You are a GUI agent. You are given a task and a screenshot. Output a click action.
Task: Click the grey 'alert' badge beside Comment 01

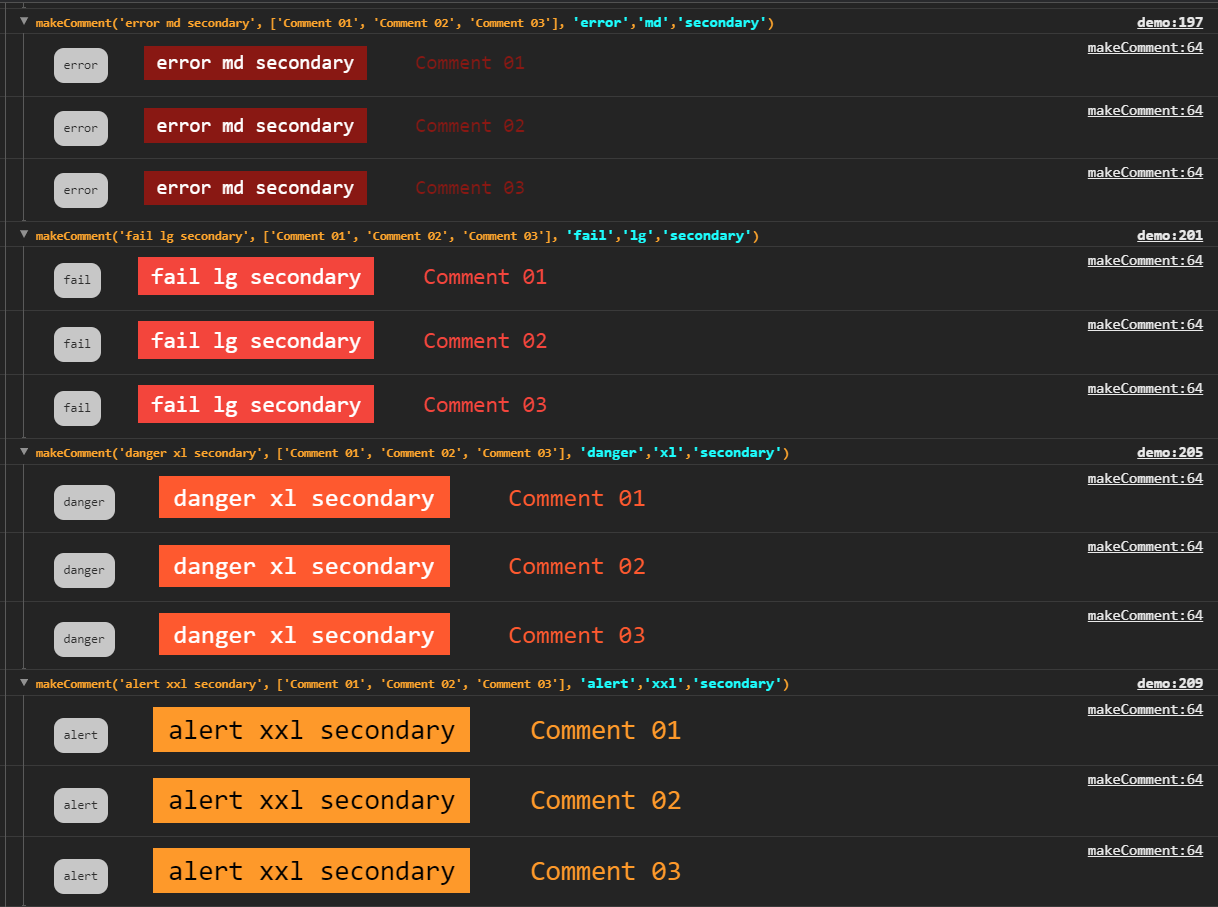coord(81,735)
